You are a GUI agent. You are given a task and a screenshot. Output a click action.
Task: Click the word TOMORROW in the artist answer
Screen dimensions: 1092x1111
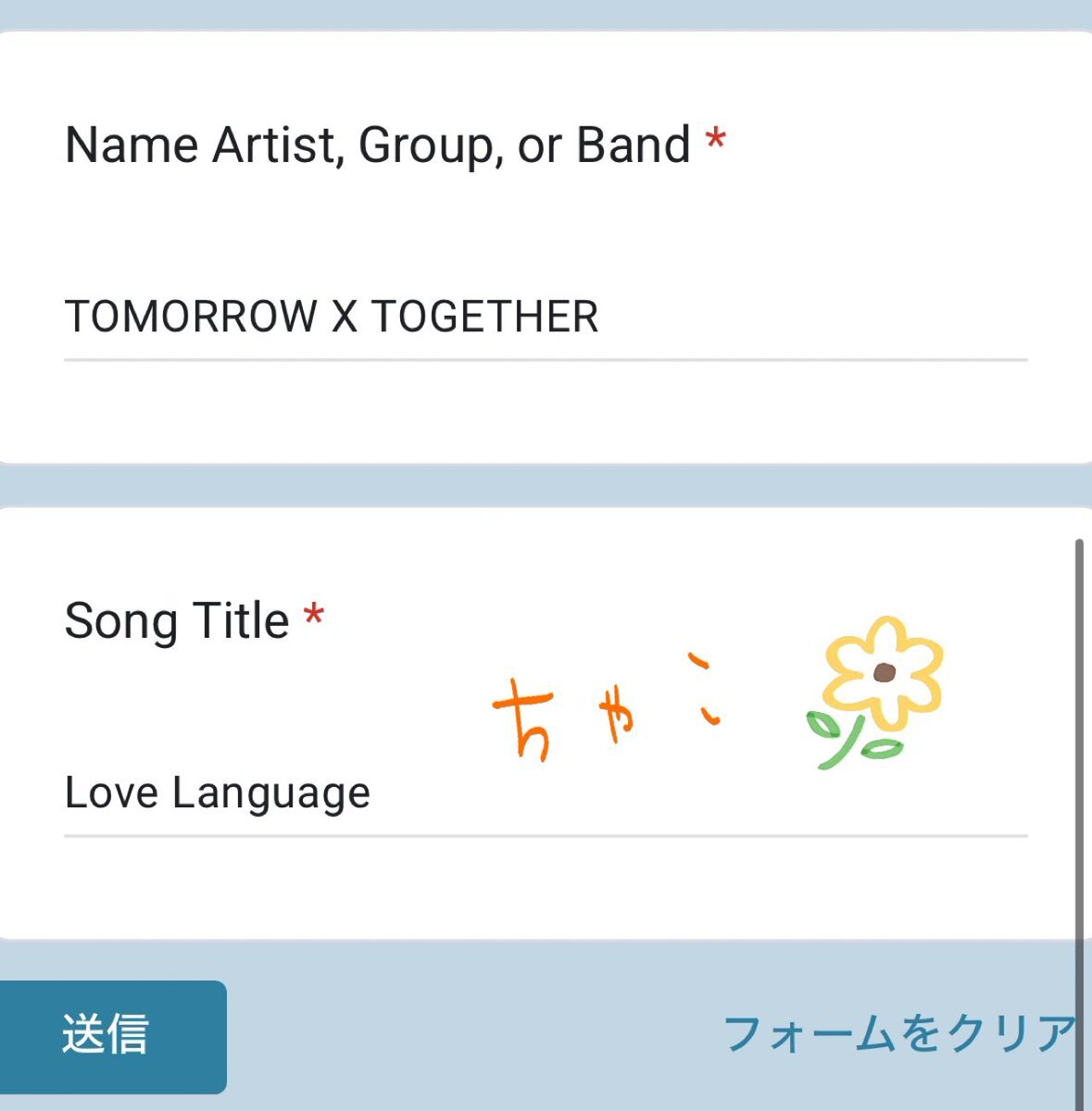[x=191, y=317]
